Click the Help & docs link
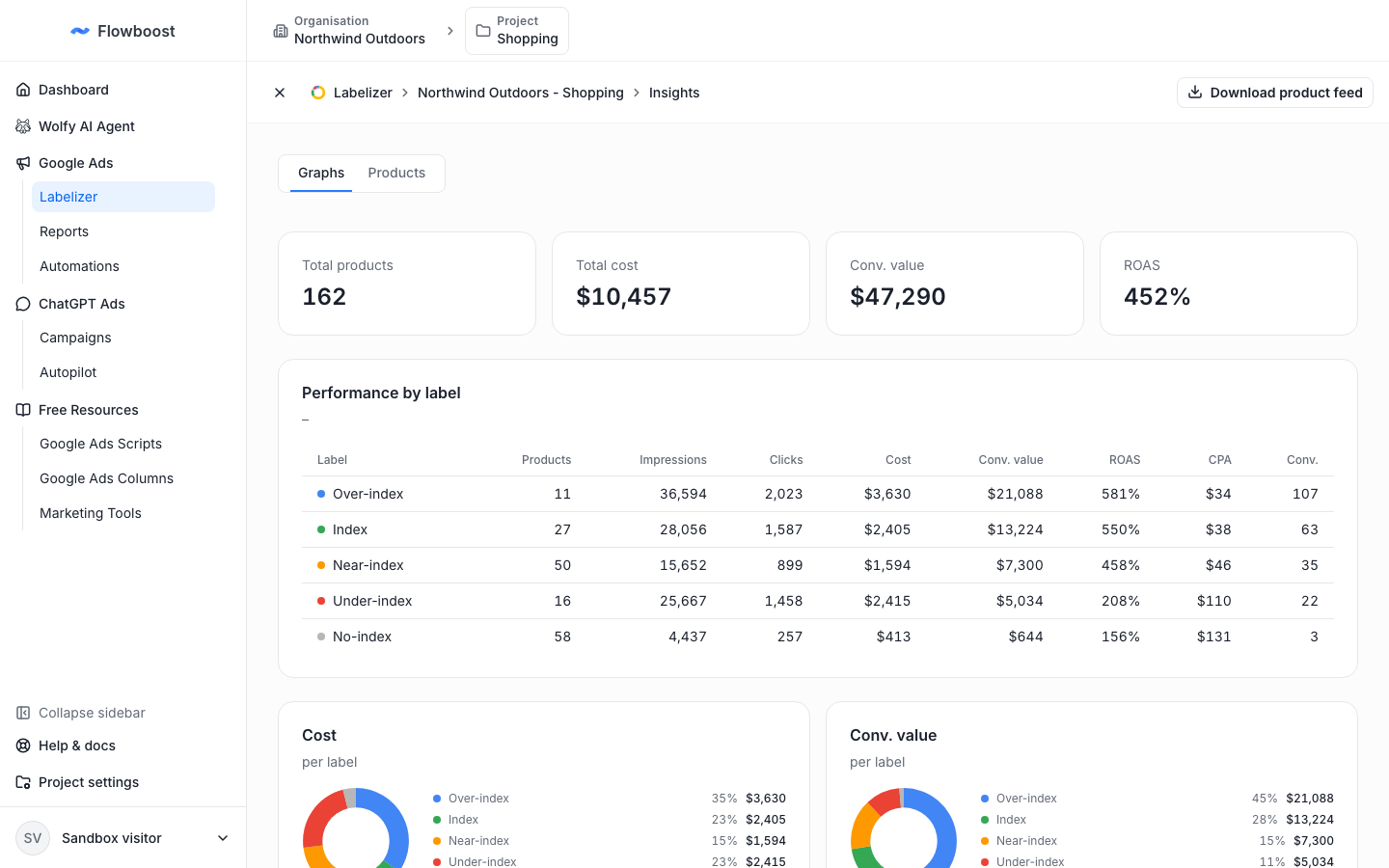Image resolution: width=1389 pixels, height=868 pixels. [77, 746]
